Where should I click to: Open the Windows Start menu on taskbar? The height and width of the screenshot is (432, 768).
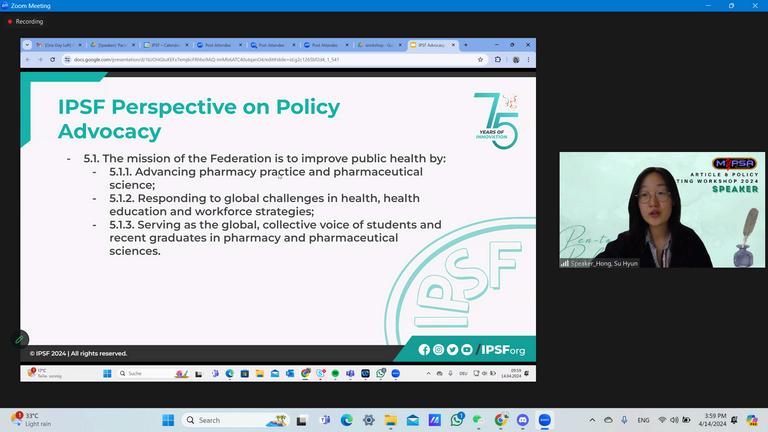click(168, 420)
